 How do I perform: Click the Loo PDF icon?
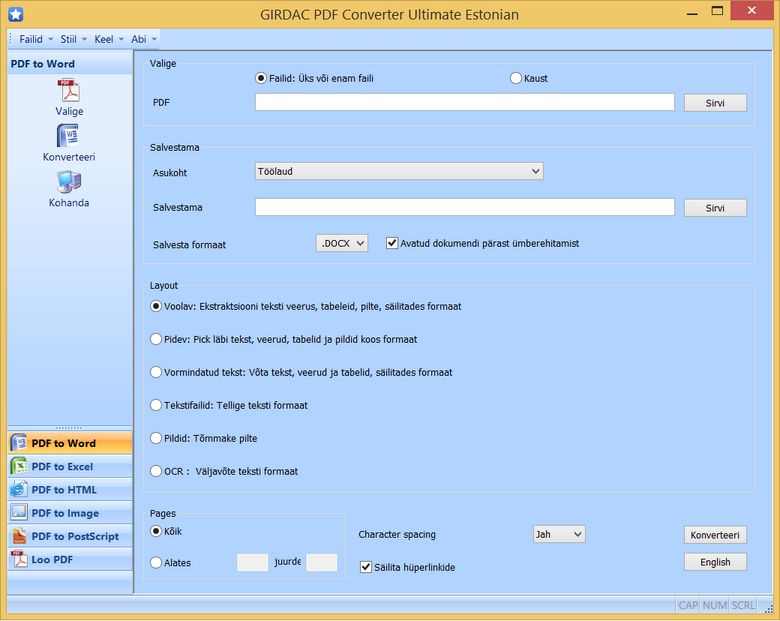(19, 559)
